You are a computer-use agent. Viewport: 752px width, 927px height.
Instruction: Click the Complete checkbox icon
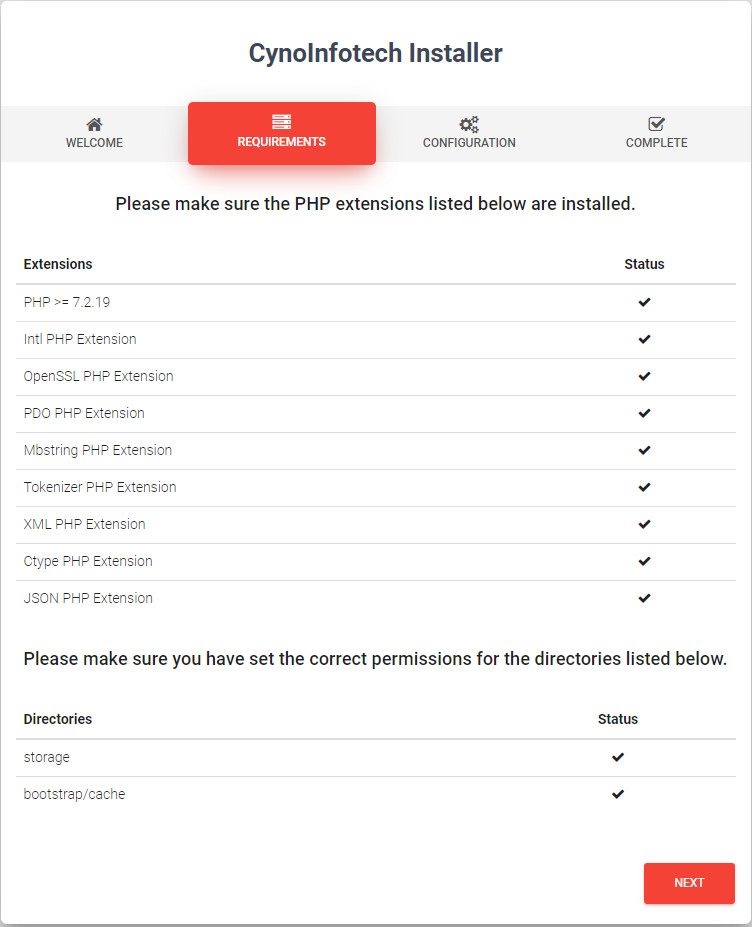656,124
